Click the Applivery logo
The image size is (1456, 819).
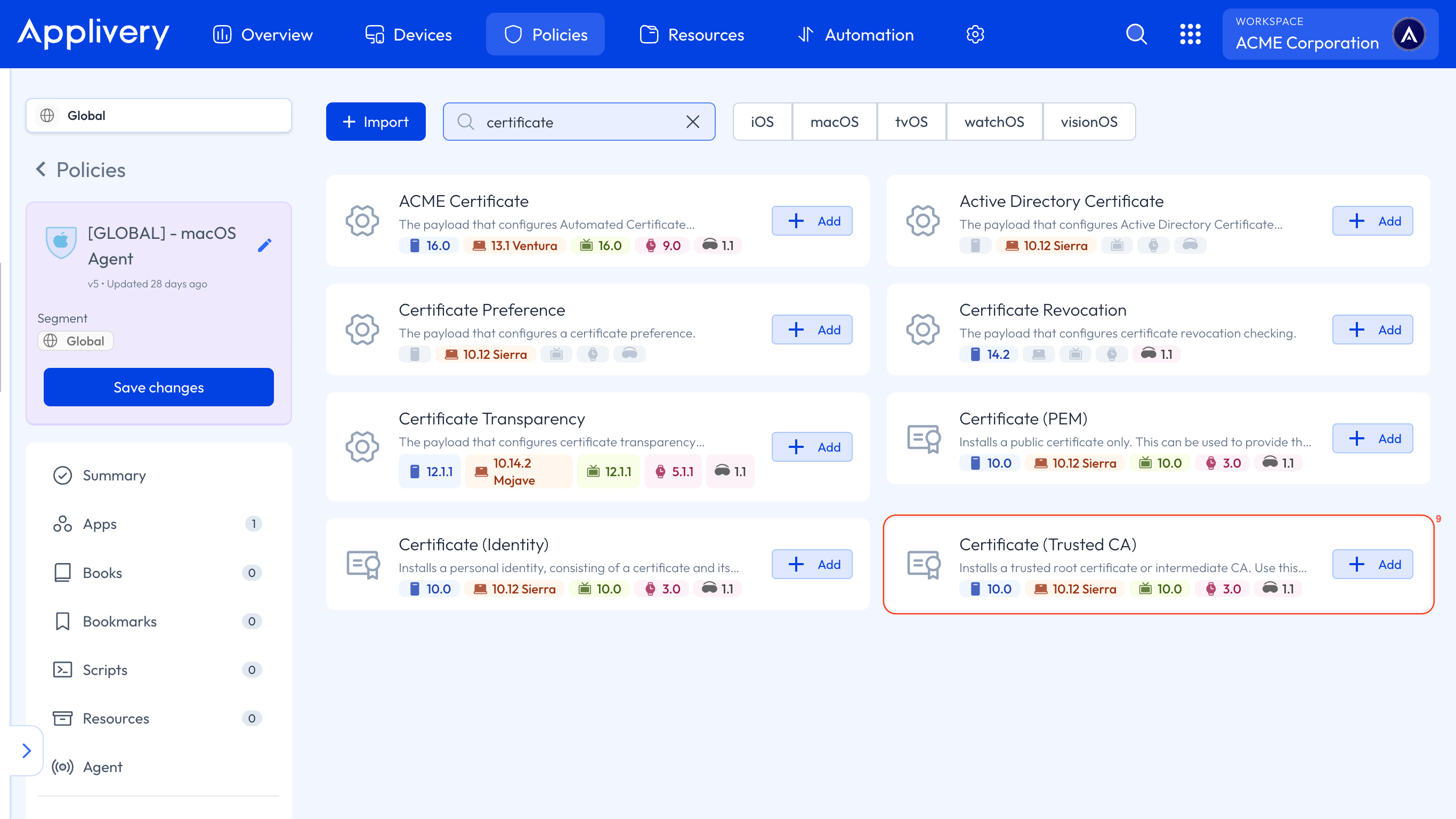[x=93, y=34]
